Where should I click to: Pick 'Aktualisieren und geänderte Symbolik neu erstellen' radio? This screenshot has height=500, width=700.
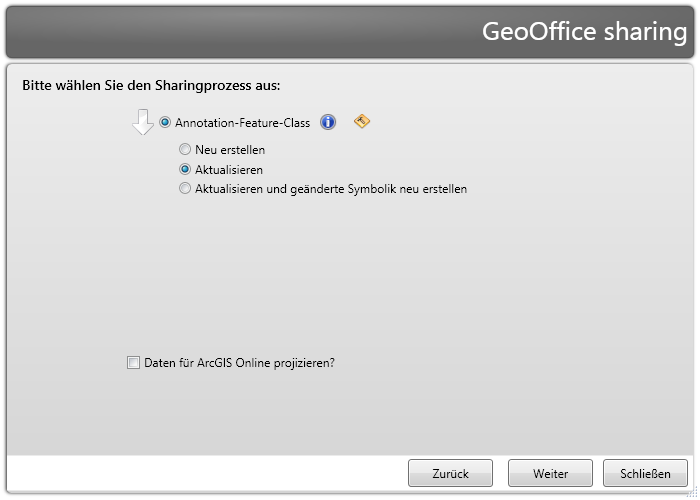point(185,189)
